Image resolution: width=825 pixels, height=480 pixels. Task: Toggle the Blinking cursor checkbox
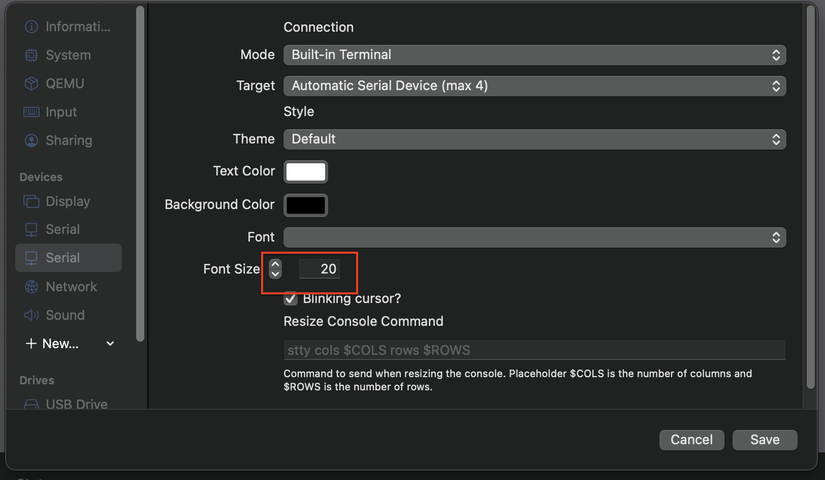coord(291,298)
